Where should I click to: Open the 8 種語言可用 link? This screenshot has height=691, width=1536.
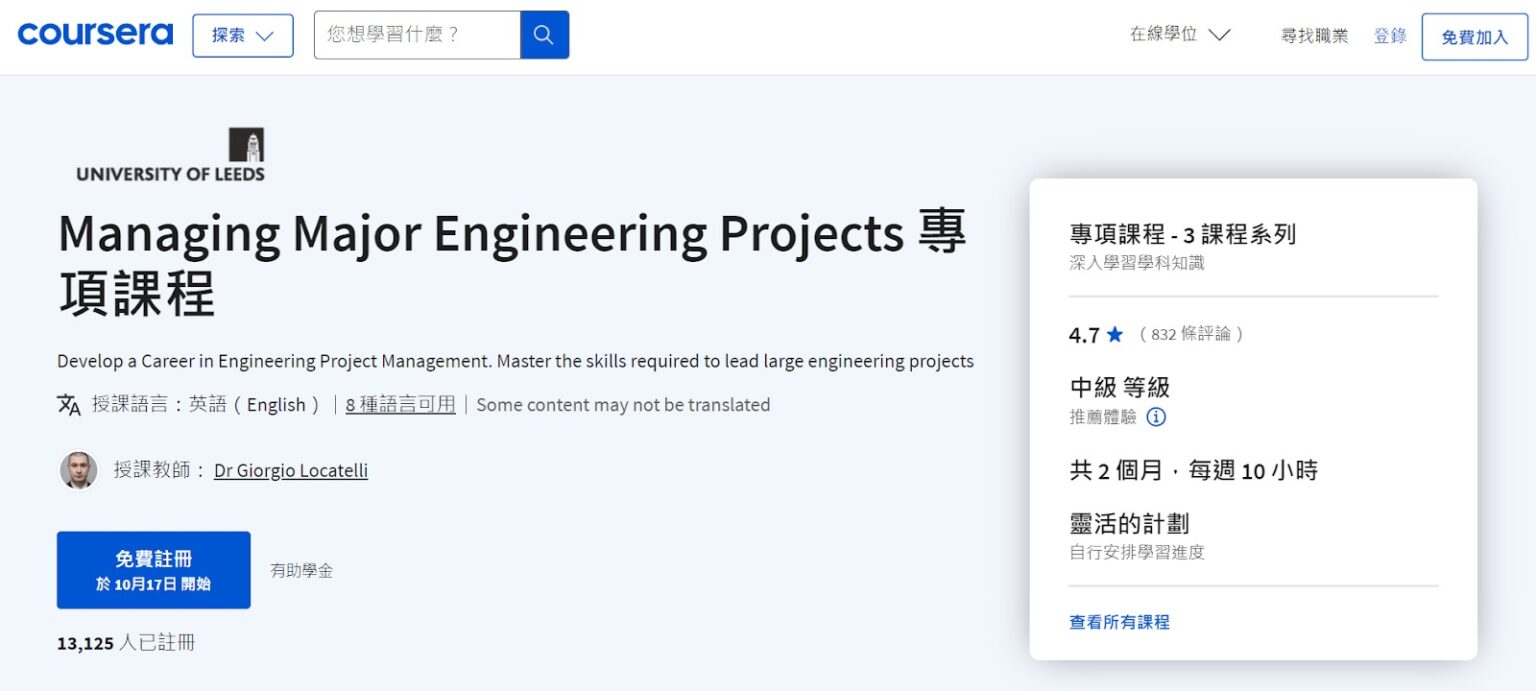pyautogui.click(x=399, y=404)
